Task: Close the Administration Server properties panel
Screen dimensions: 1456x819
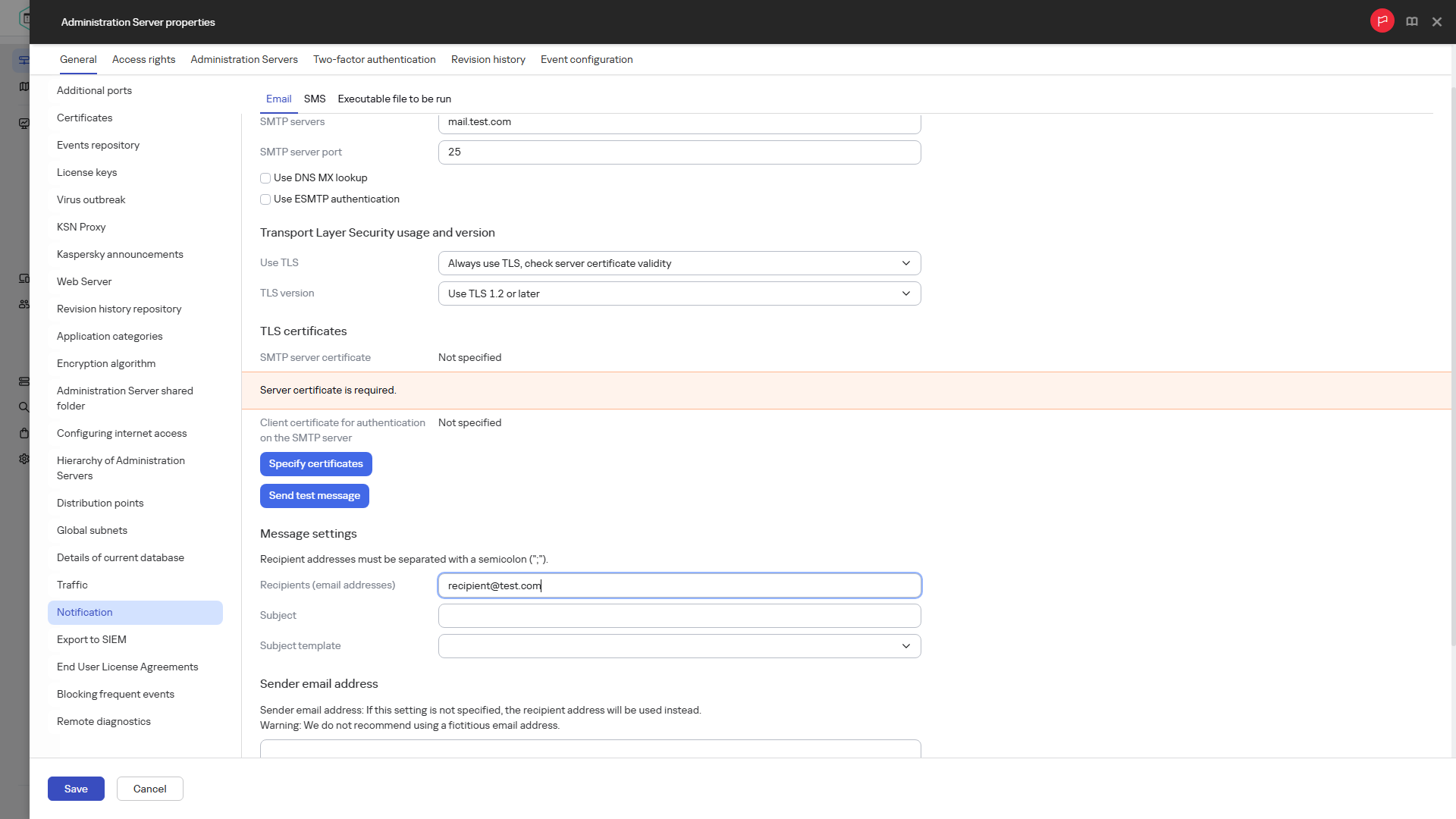Action: pyautogui.click(x=1437, y=22)
